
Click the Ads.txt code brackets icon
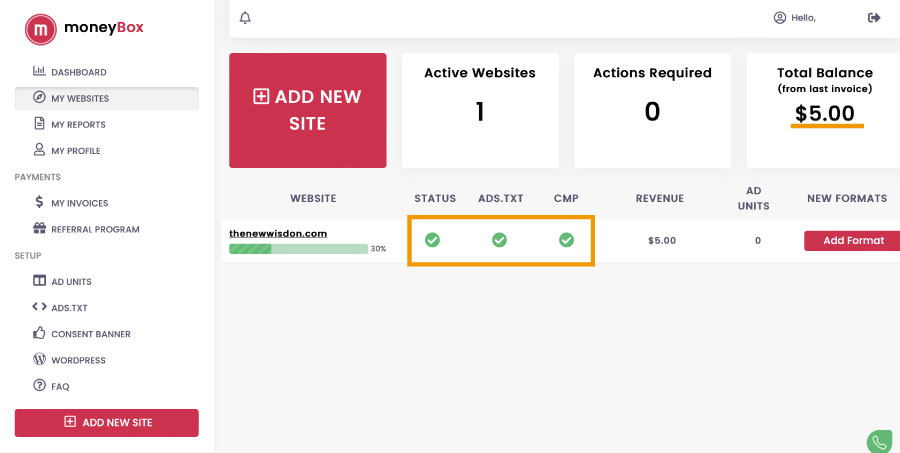tap(39, 307)
